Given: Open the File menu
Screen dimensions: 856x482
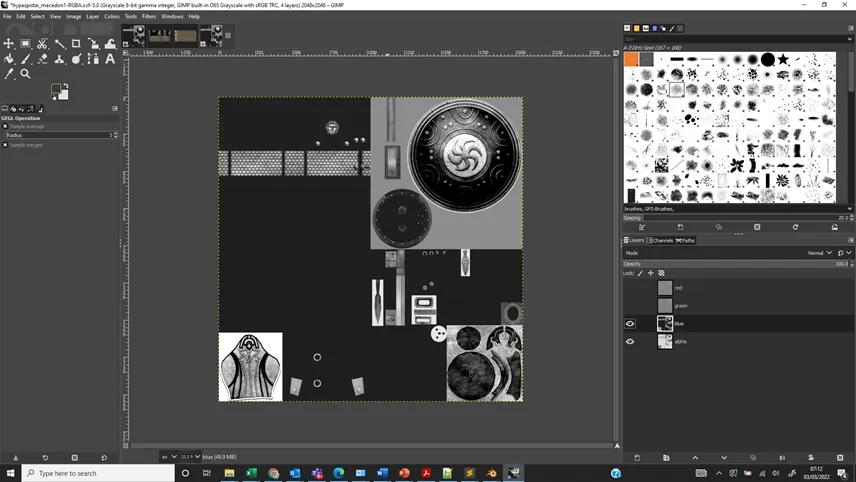Looking at the screenshot, I should click(7, 16).
